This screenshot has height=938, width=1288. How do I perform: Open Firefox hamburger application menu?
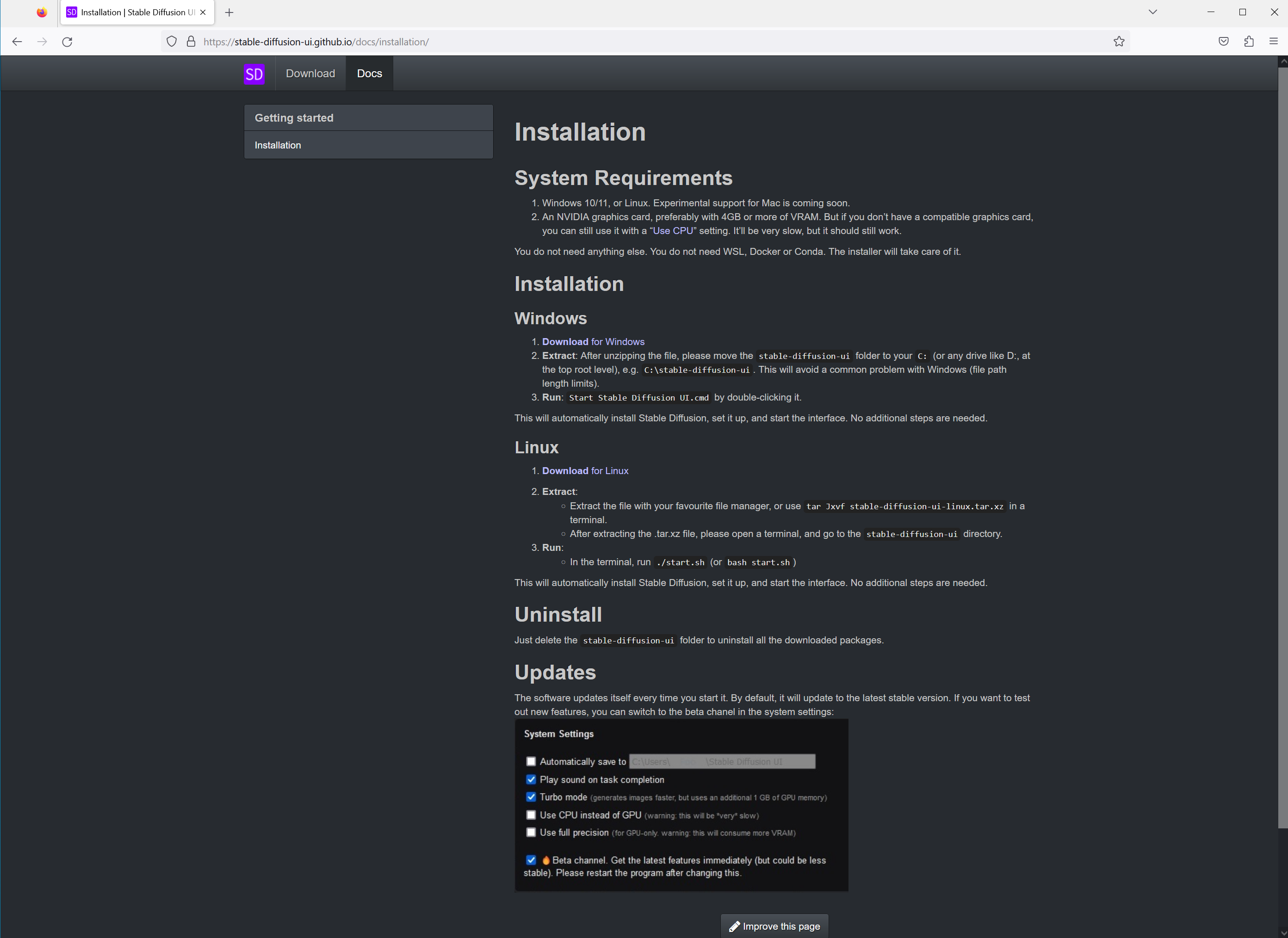tap(1273, 42)
